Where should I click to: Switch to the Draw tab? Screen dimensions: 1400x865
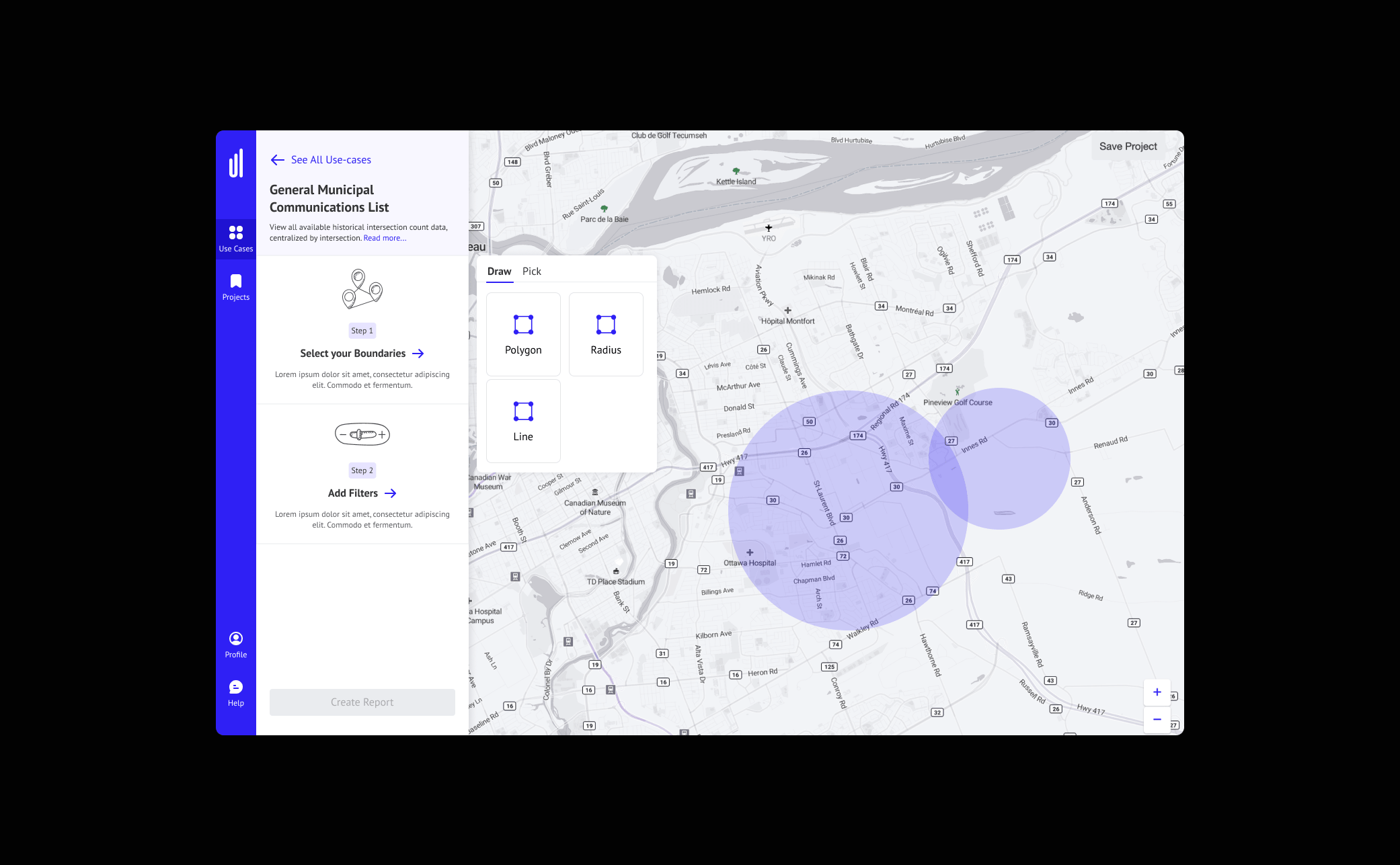click(x=499, y=272)
